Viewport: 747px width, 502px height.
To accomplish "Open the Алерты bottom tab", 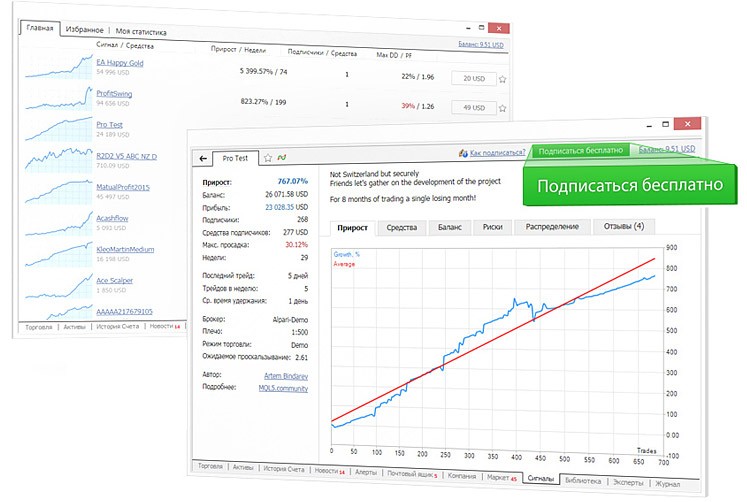I will point(366,472).
